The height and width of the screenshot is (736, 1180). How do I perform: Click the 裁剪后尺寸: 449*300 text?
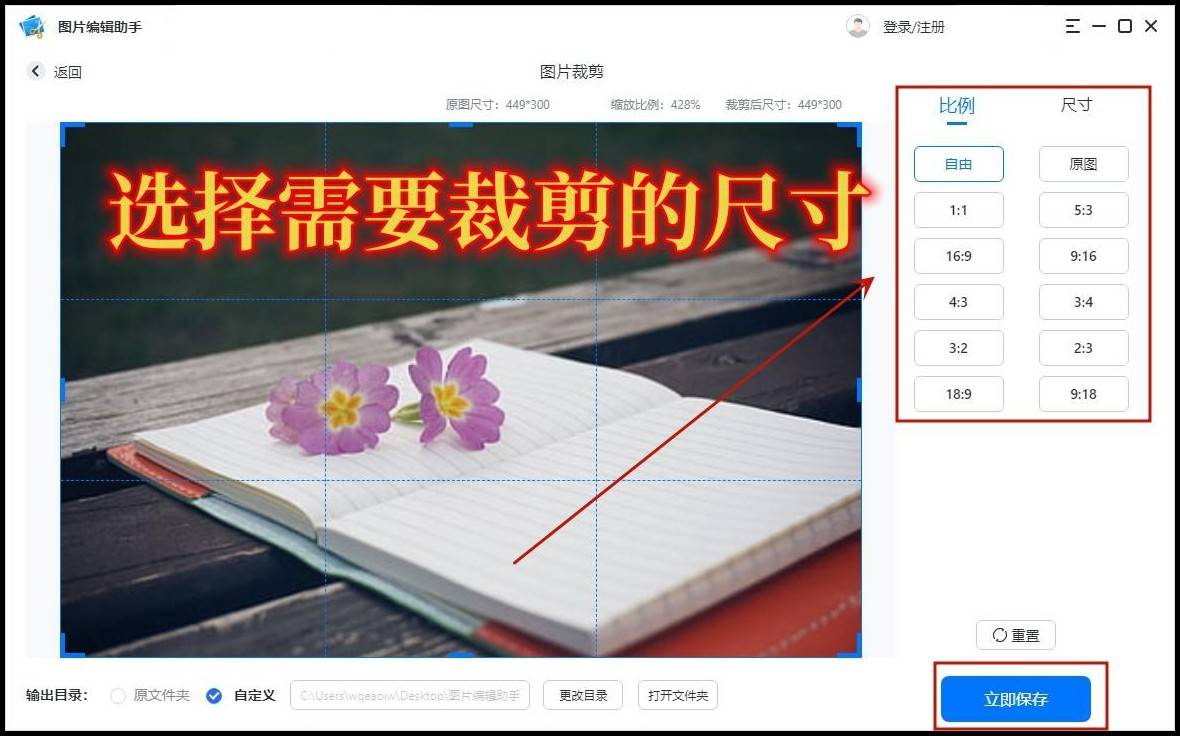(783, 105)
